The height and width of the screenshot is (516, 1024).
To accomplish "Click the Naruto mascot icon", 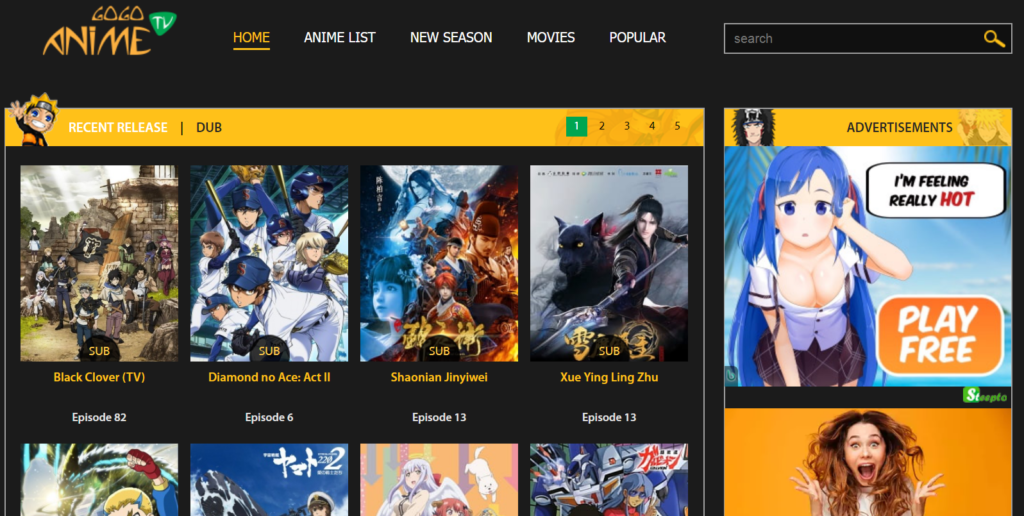I will [x=34, y=120].
